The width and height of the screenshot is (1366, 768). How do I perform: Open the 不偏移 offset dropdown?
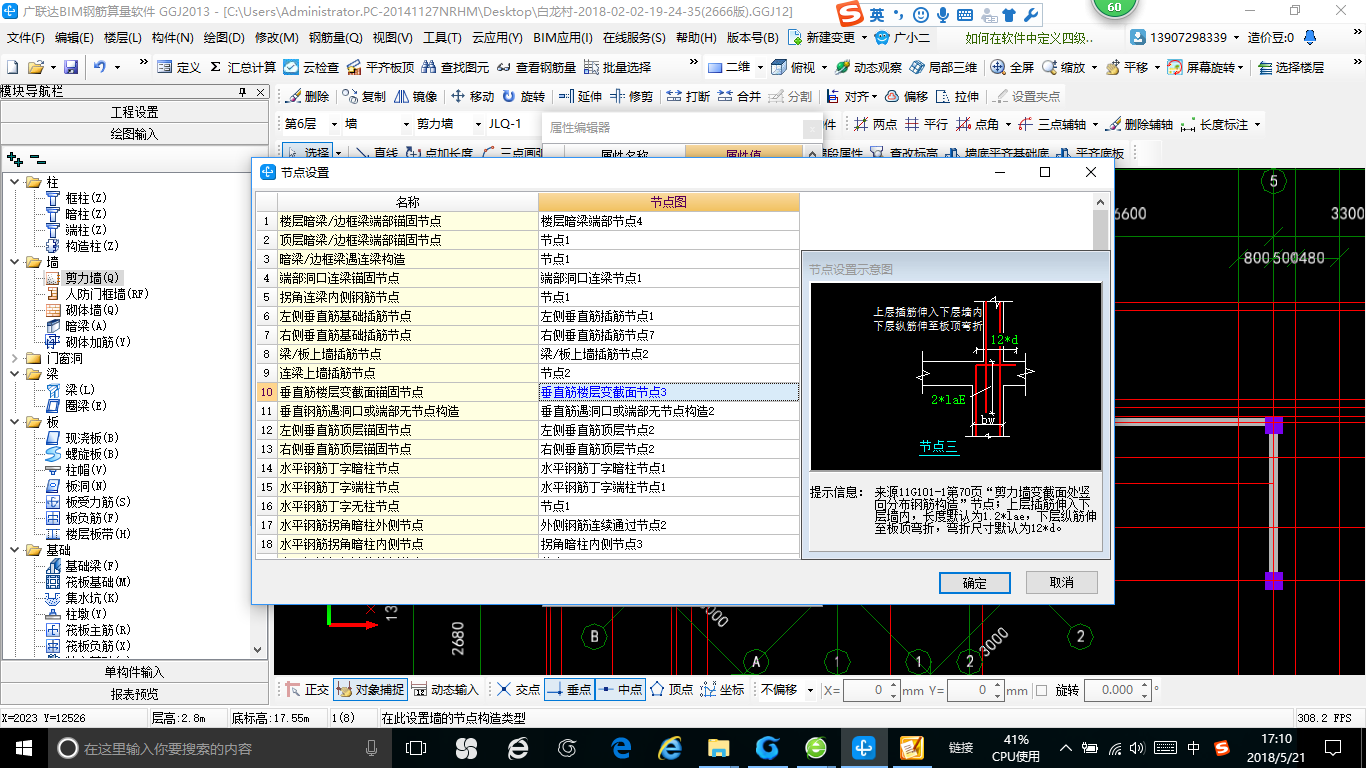coord(787,690)
